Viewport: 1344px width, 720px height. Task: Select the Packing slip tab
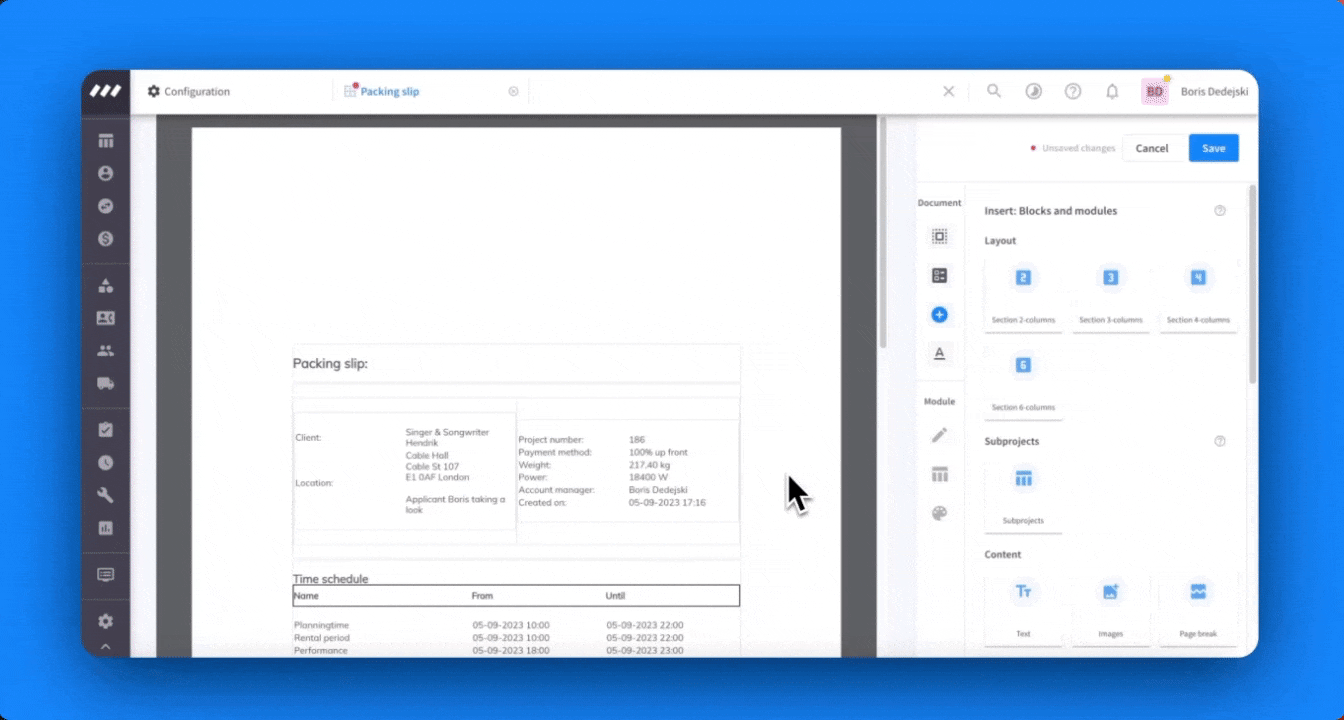pyautogui.click(x=382, y=91)
